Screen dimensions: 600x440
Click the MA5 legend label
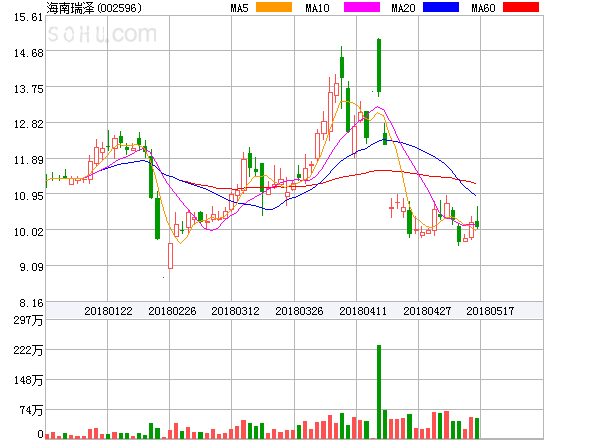[x=239, y=8]
